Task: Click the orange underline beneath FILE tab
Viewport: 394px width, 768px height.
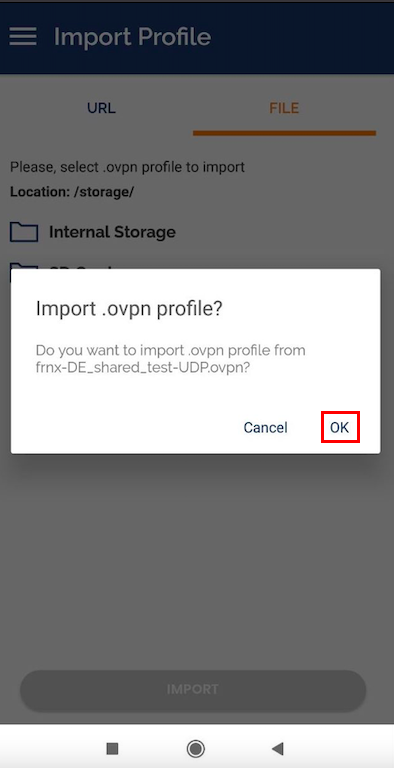Action: 284,133
